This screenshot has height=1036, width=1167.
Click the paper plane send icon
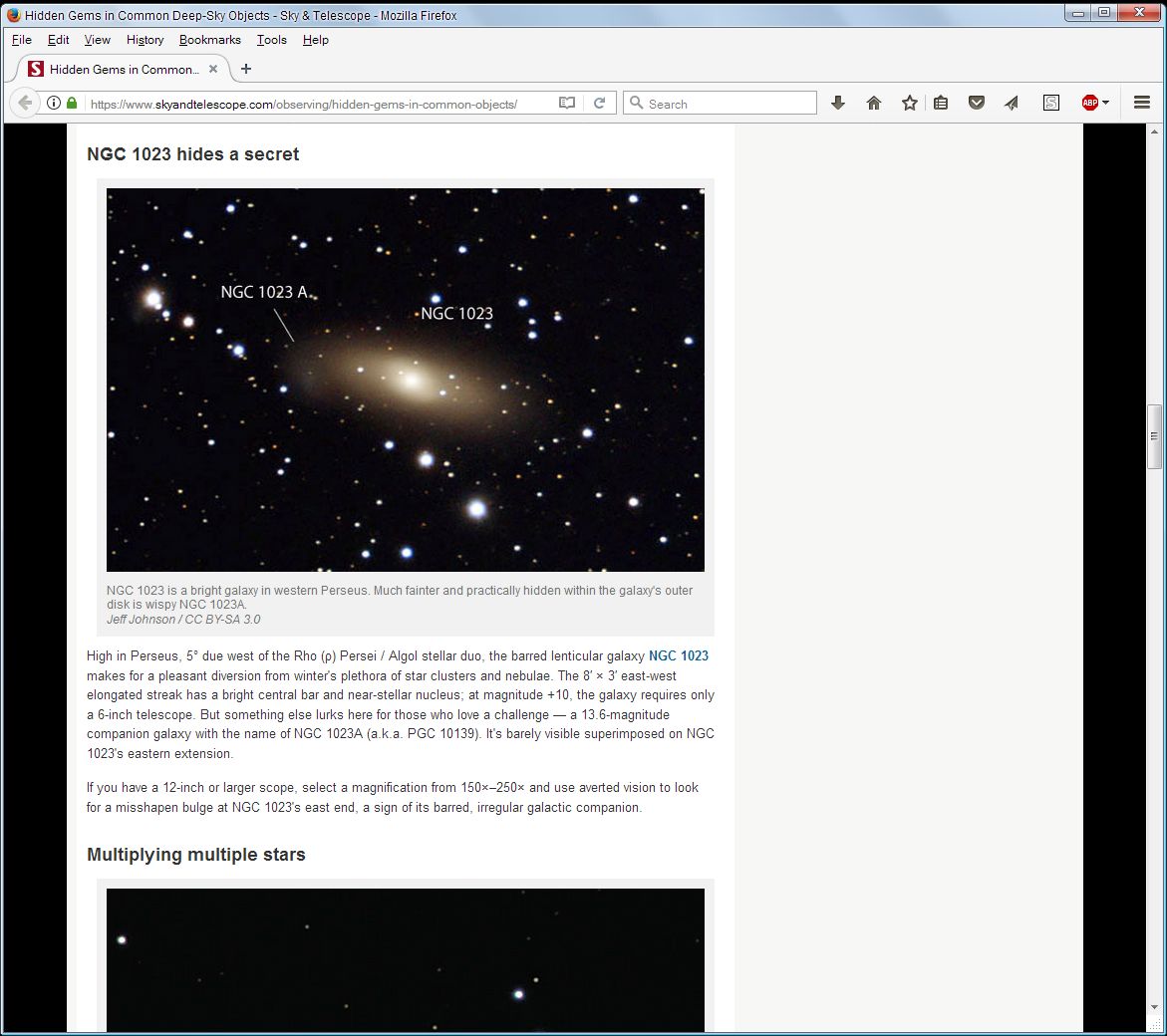[x=1012, y=104]
